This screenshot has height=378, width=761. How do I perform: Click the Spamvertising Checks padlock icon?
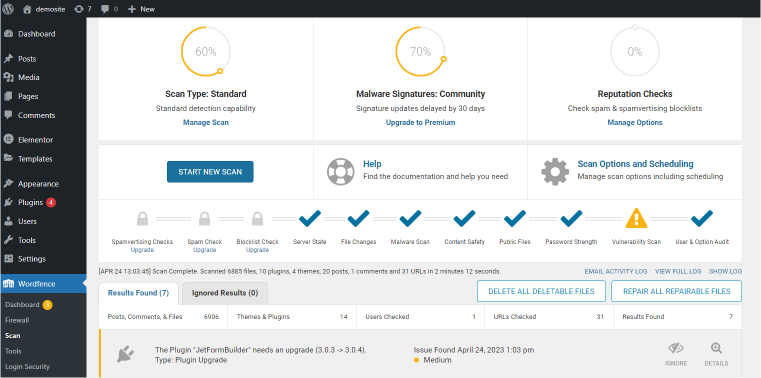142,219
